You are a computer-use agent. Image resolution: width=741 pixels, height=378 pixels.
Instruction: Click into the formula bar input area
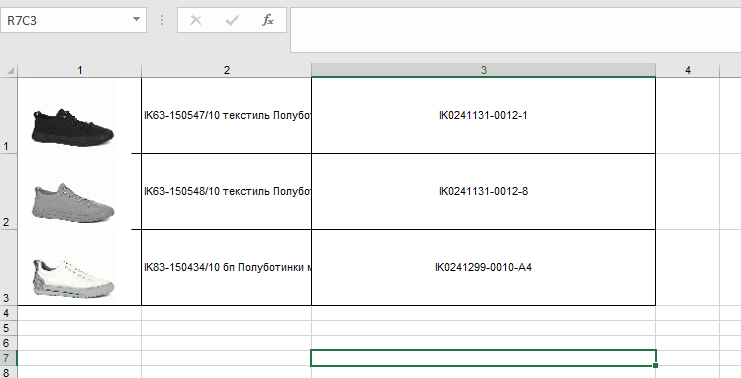(516, 30)
